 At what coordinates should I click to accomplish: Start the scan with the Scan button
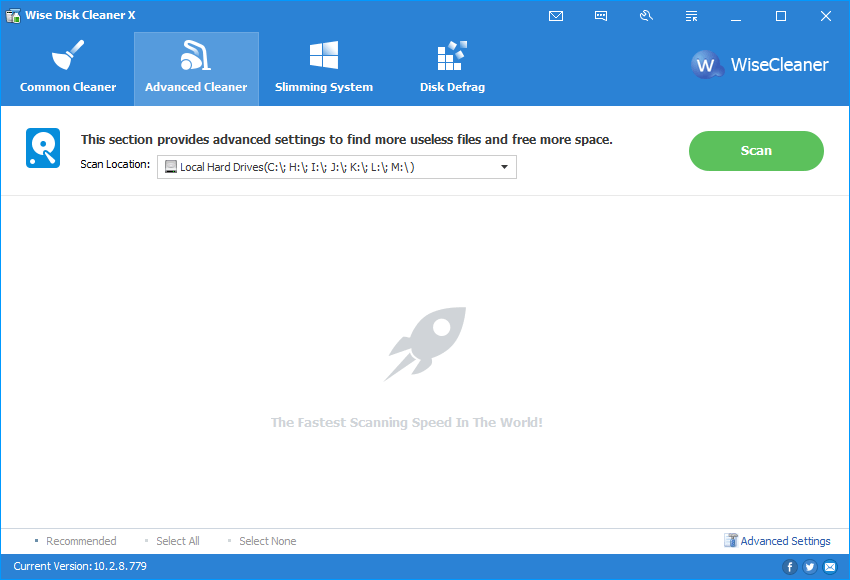click(x=756, y=151)
